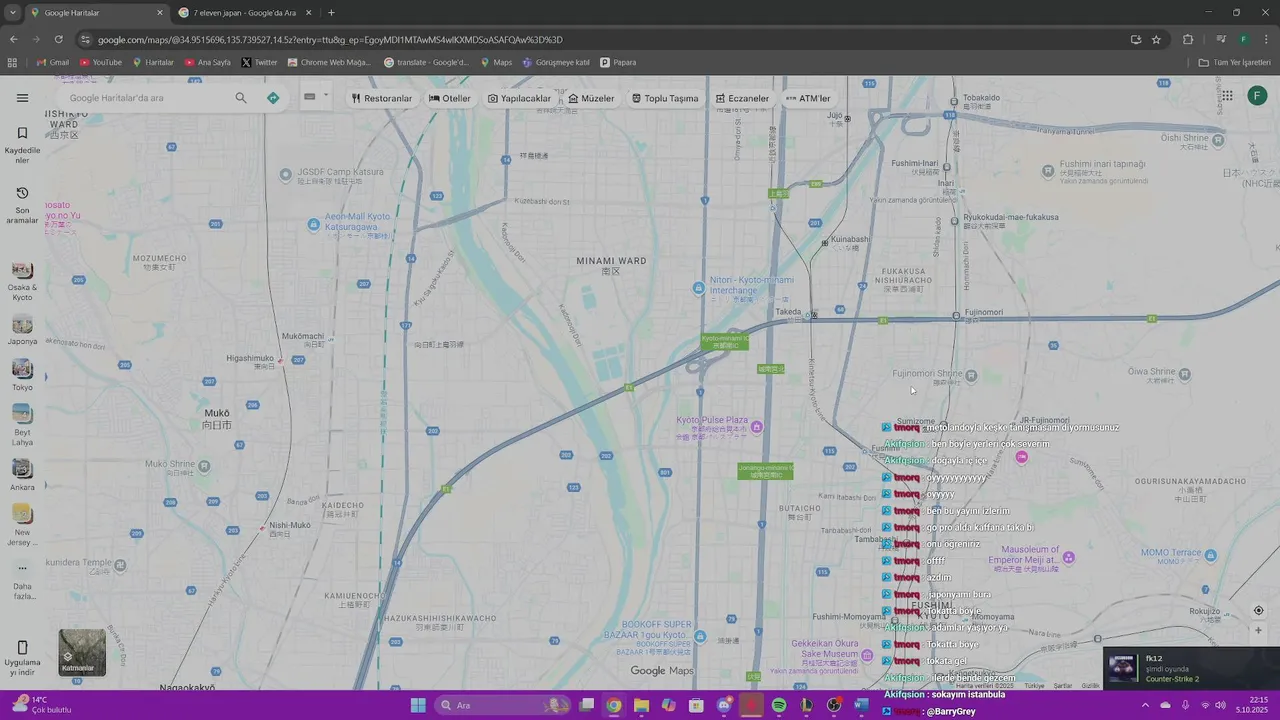Open the Chrome extensions puzzle icon
Image resolution: width=1280 pixels, height=720 pixels.
coord(1188,40)
